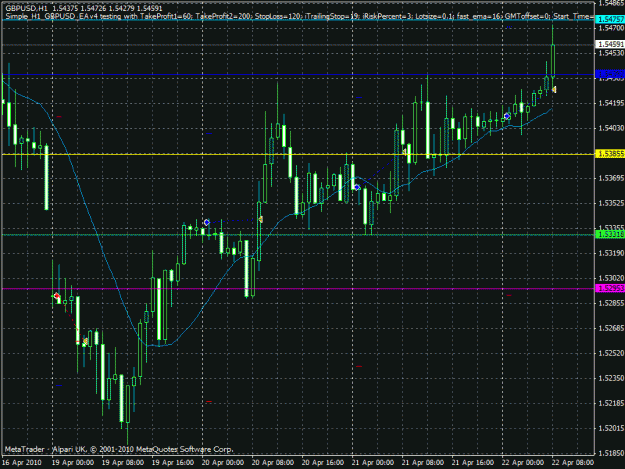
Task: Click the magenta 1.52953 price label
Action: tap(610, 288)
